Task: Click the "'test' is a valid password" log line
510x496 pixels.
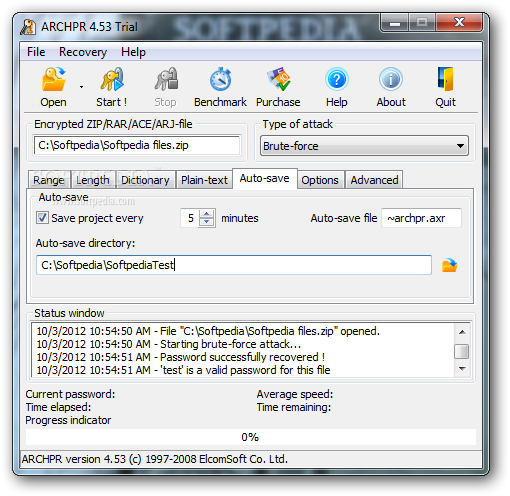Action: click(183, 370)
